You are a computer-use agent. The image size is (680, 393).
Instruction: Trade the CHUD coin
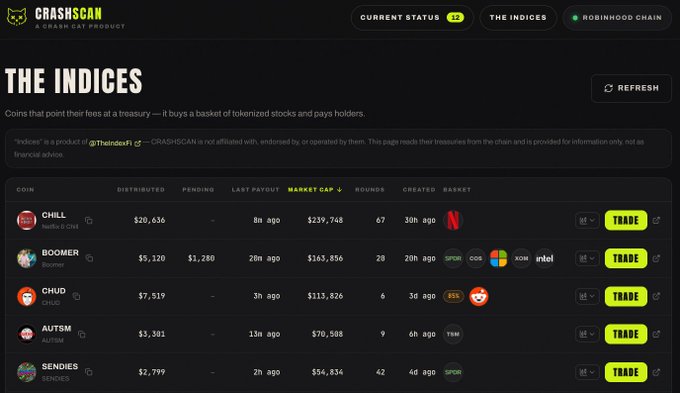click(626, 296)
